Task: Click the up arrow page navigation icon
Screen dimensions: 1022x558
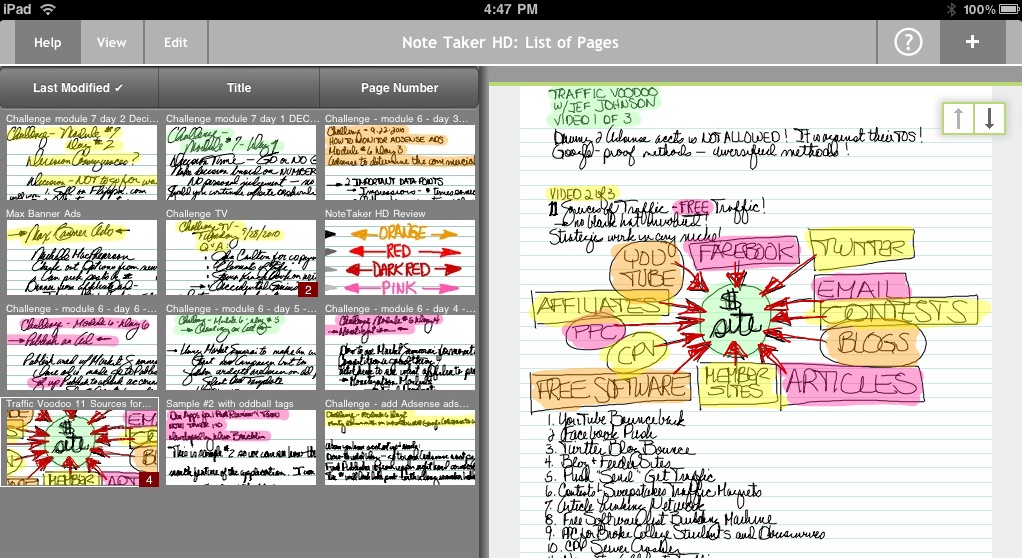Action: click(958, 118)
